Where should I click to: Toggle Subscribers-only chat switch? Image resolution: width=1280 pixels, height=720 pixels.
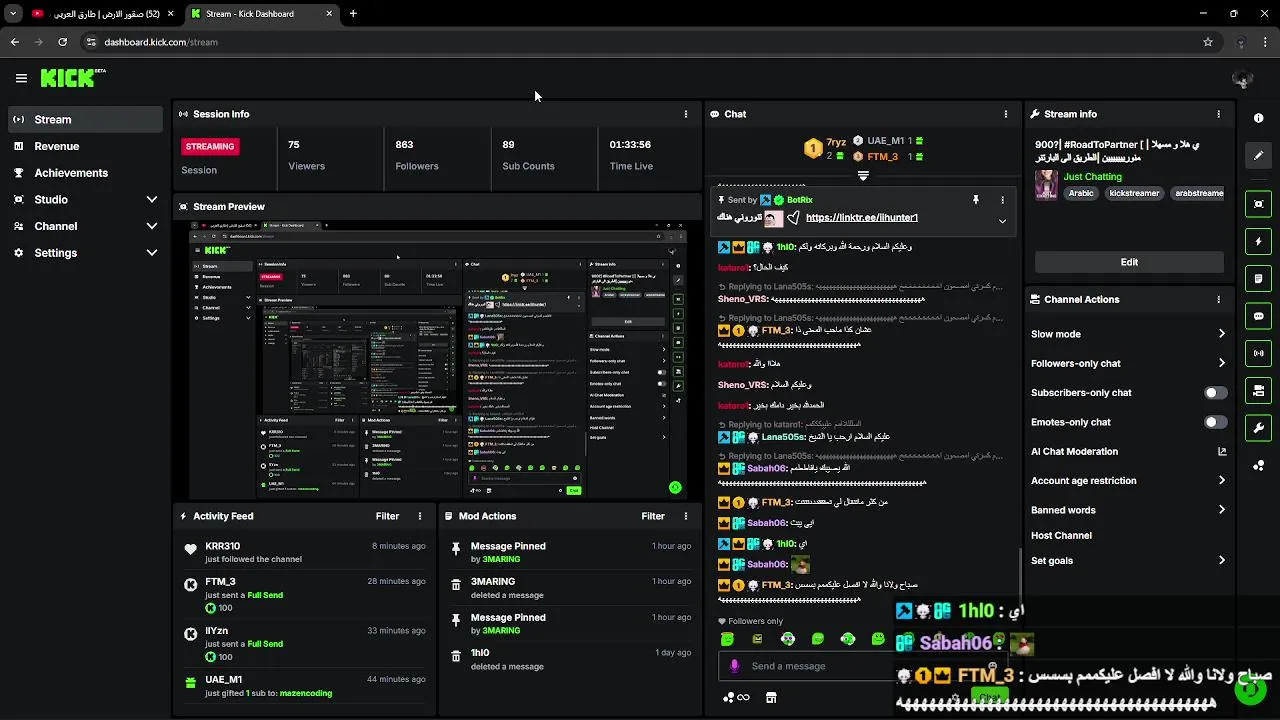tap(1215, 393)
